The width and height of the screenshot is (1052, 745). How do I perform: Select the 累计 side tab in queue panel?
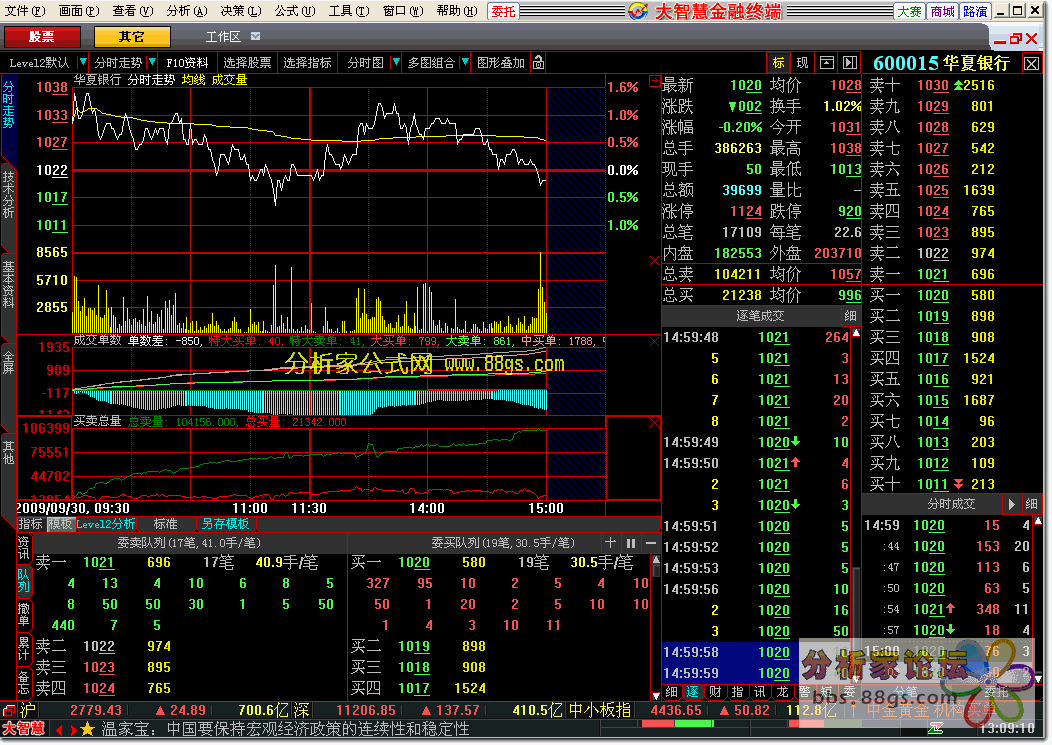click(23, 648)
